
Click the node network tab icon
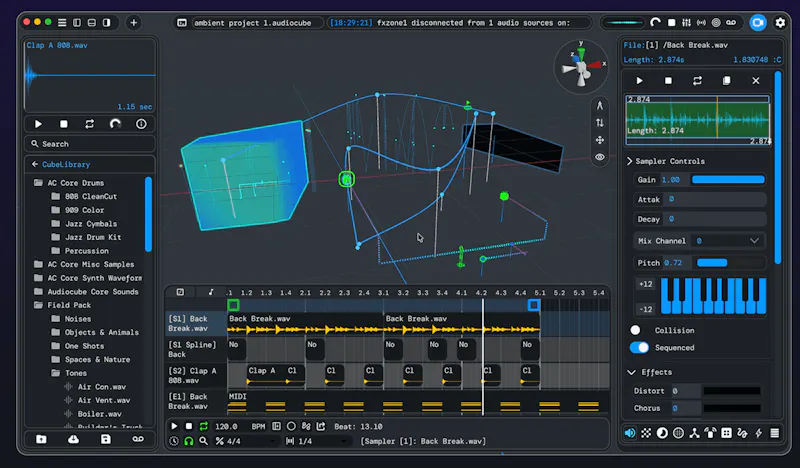tap(694, 433)
